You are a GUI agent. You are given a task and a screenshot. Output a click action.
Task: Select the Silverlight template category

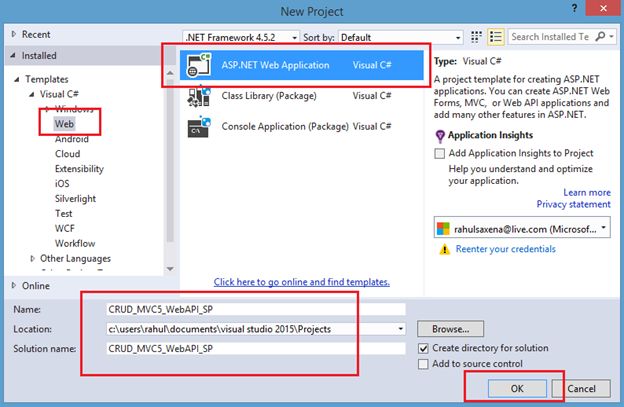pos(75,199)
